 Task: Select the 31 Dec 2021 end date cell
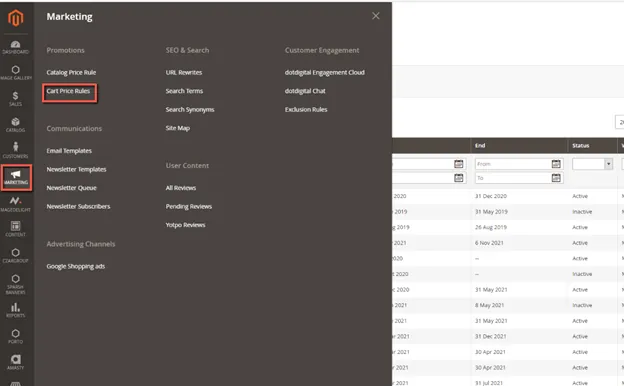click(491, 336)
